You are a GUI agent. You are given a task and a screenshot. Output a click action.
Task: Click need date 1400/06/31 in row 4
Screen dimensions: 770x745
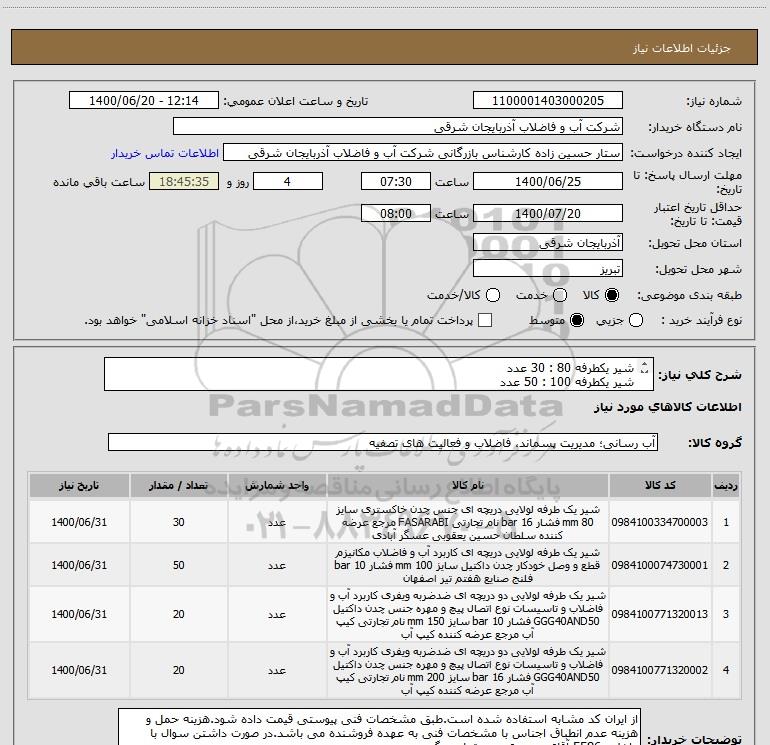coord(79,670)
